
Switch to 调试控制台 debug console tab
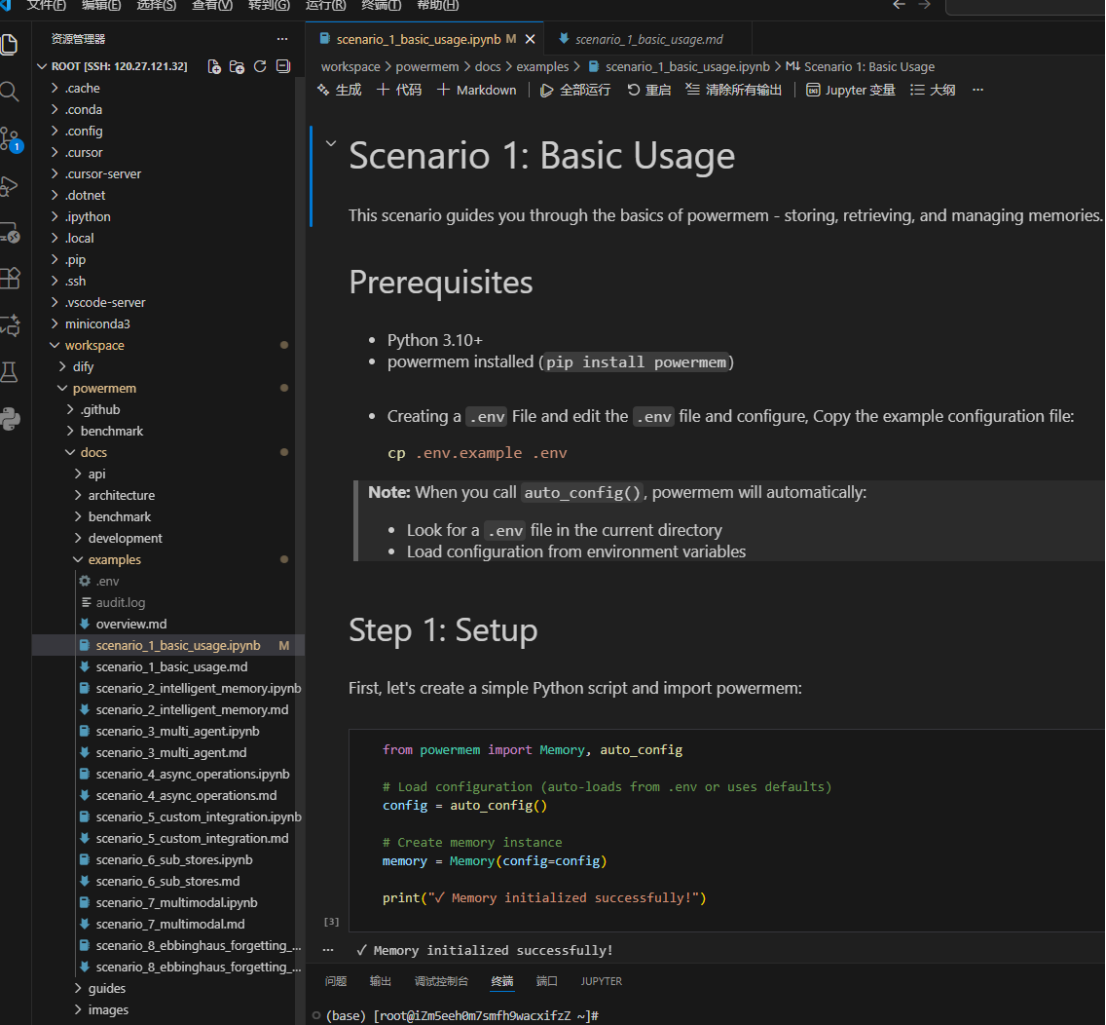(441, 981)
